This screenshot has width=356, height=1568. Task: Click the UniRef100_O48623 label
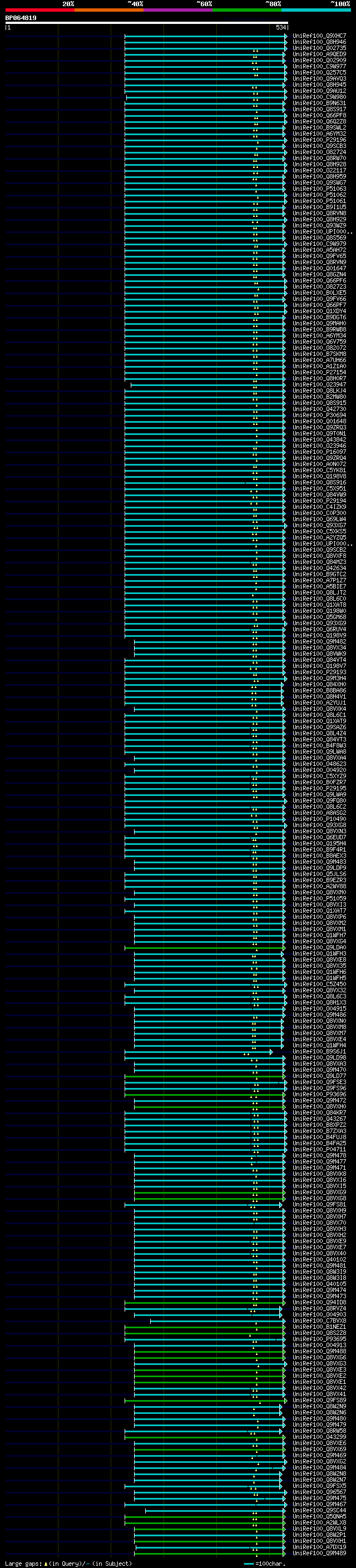tap(319, 764)
